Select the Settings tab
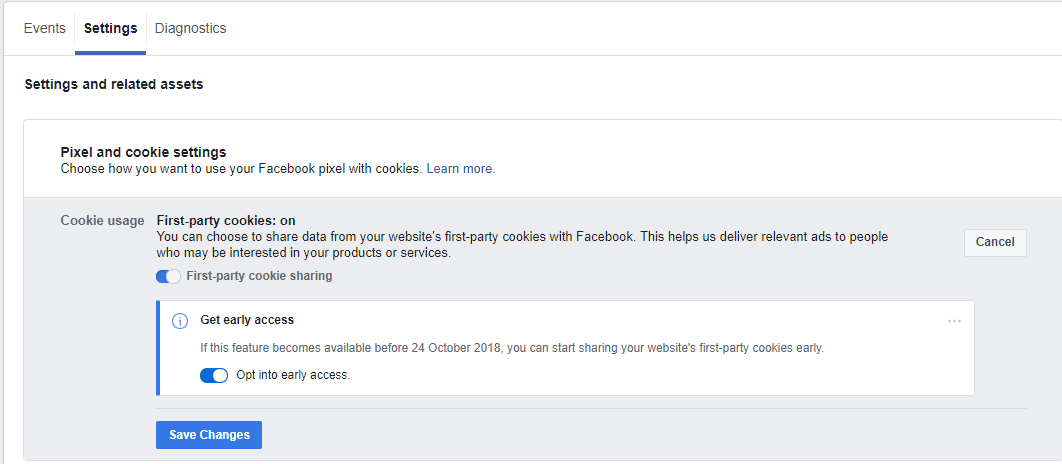Viewport: 1062px width, 464px height. coord(110,28)
